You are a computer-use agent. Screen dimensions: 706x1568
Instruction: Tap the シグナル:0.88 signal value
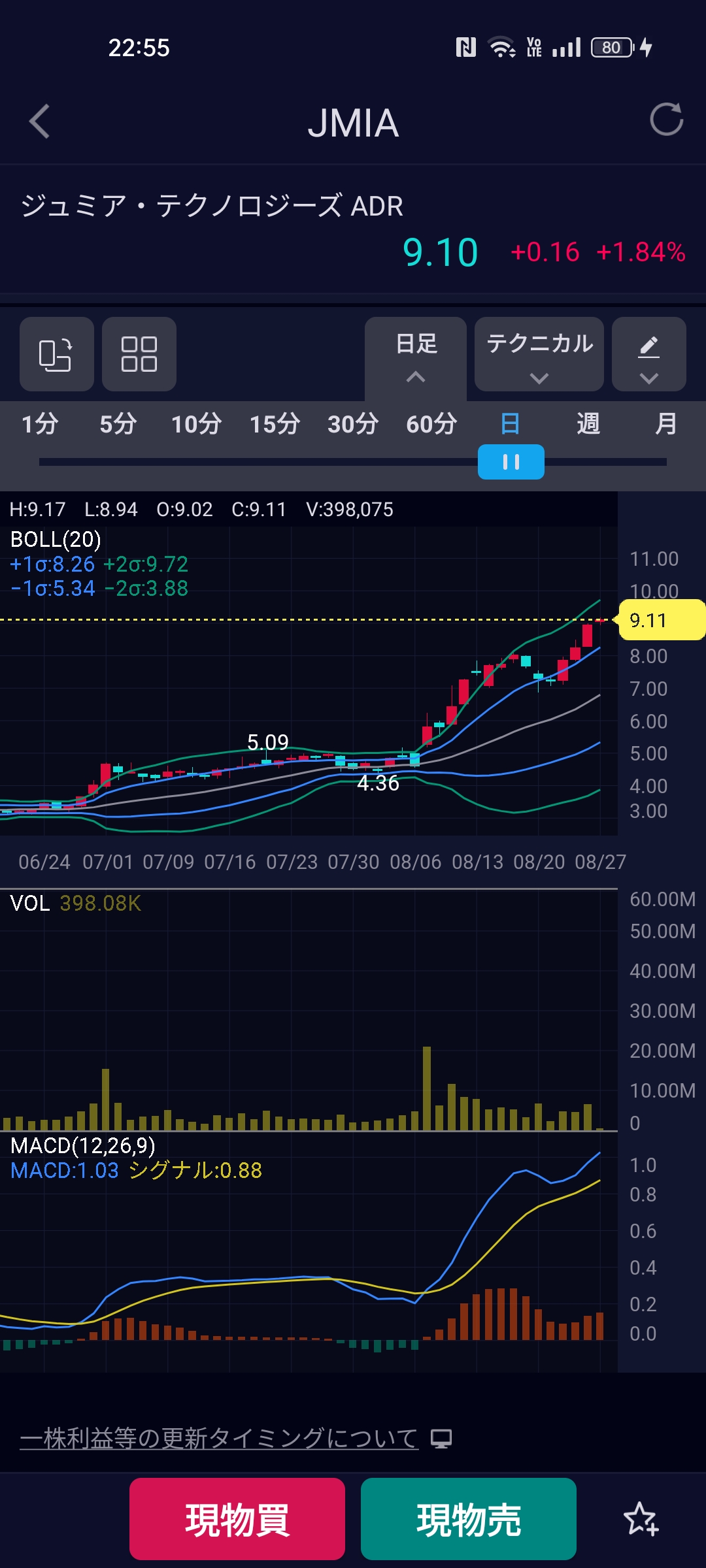(x=195, y=1170)
